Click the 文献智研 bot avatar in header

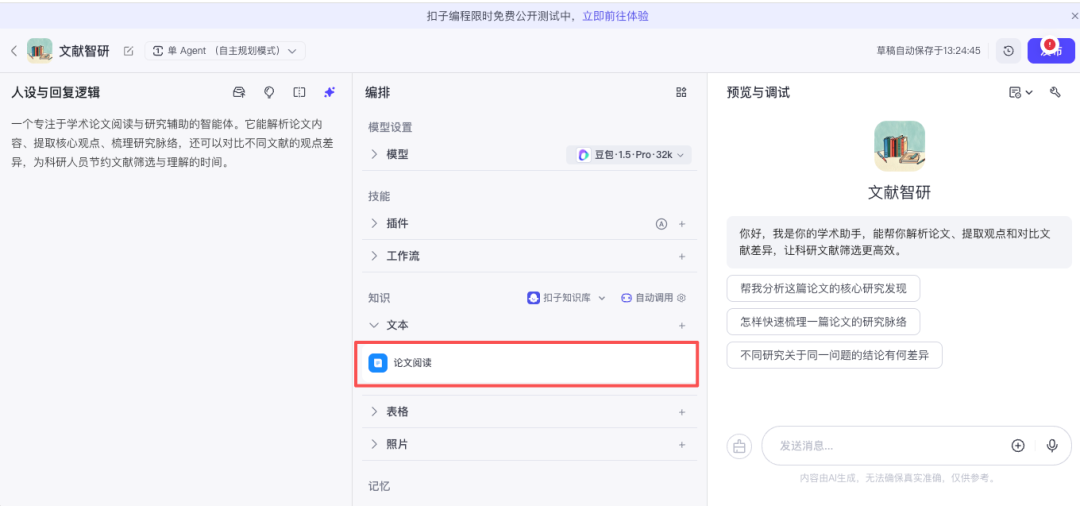coord(39,50)
